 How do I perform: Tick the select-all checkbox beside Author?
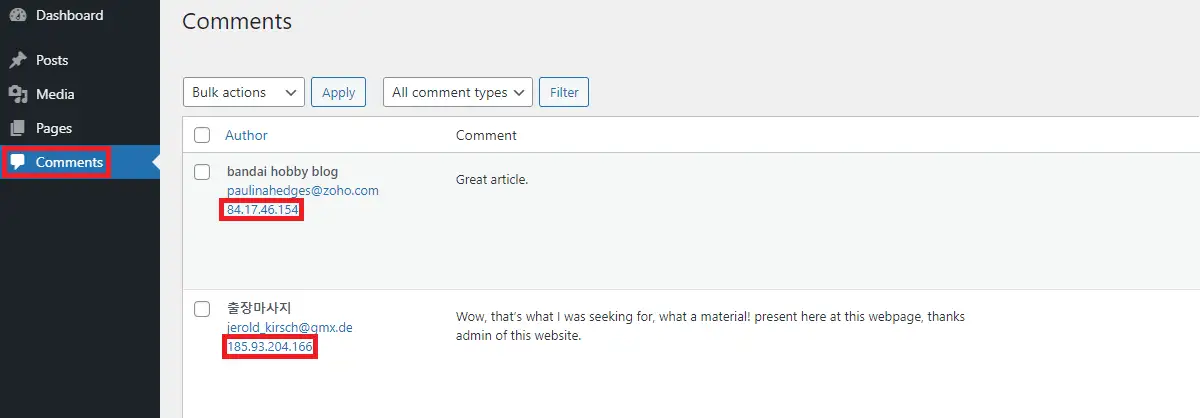(x=202, y=135)
